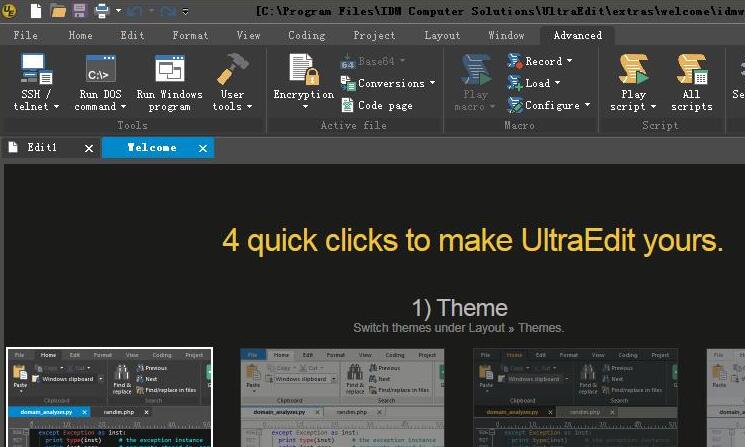Expand the SSH / telnet dropdown arrow
745x447 pixels.
pos(57,107)
